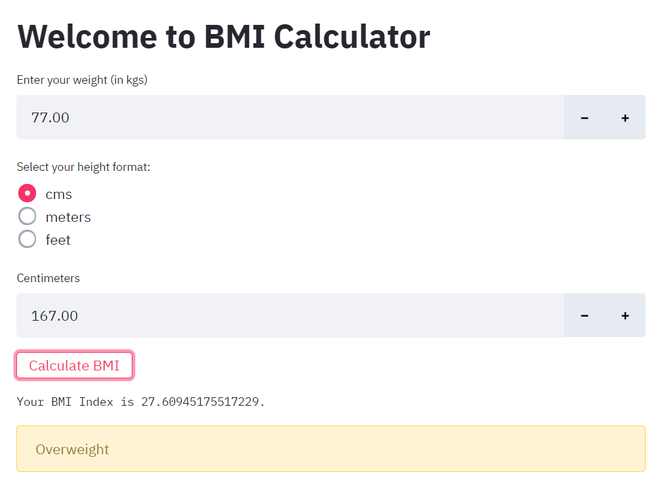The image size is (660, 483).
Task: Focus the Centimeters field showing 167.00
Action: point(290,316)
